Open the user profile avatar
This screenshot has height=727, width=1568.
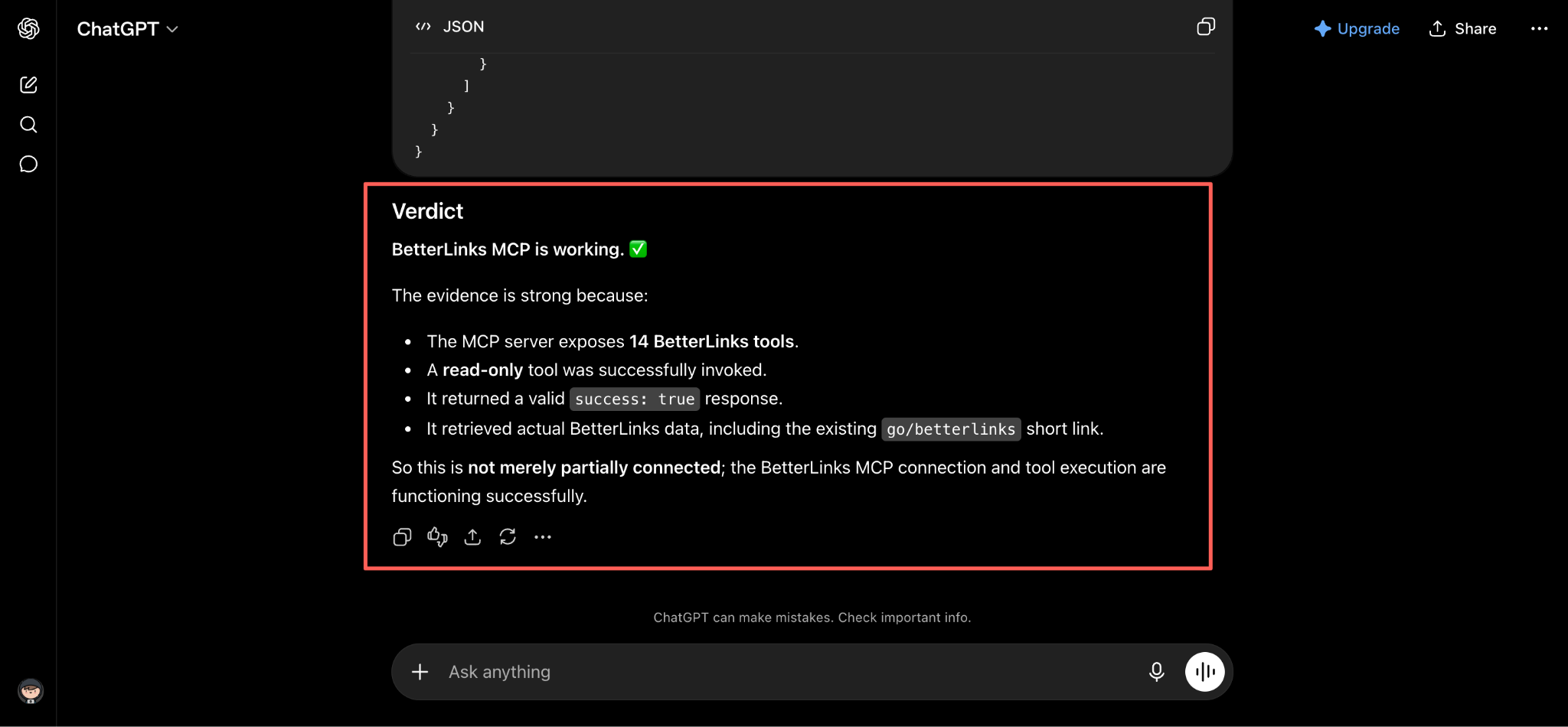31,691
